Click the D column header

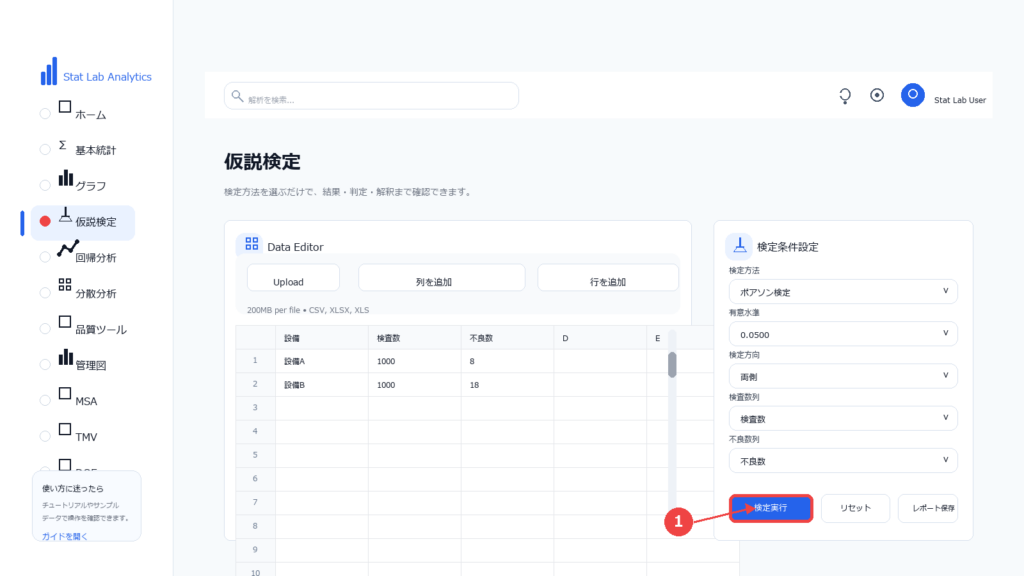point(600,338)
